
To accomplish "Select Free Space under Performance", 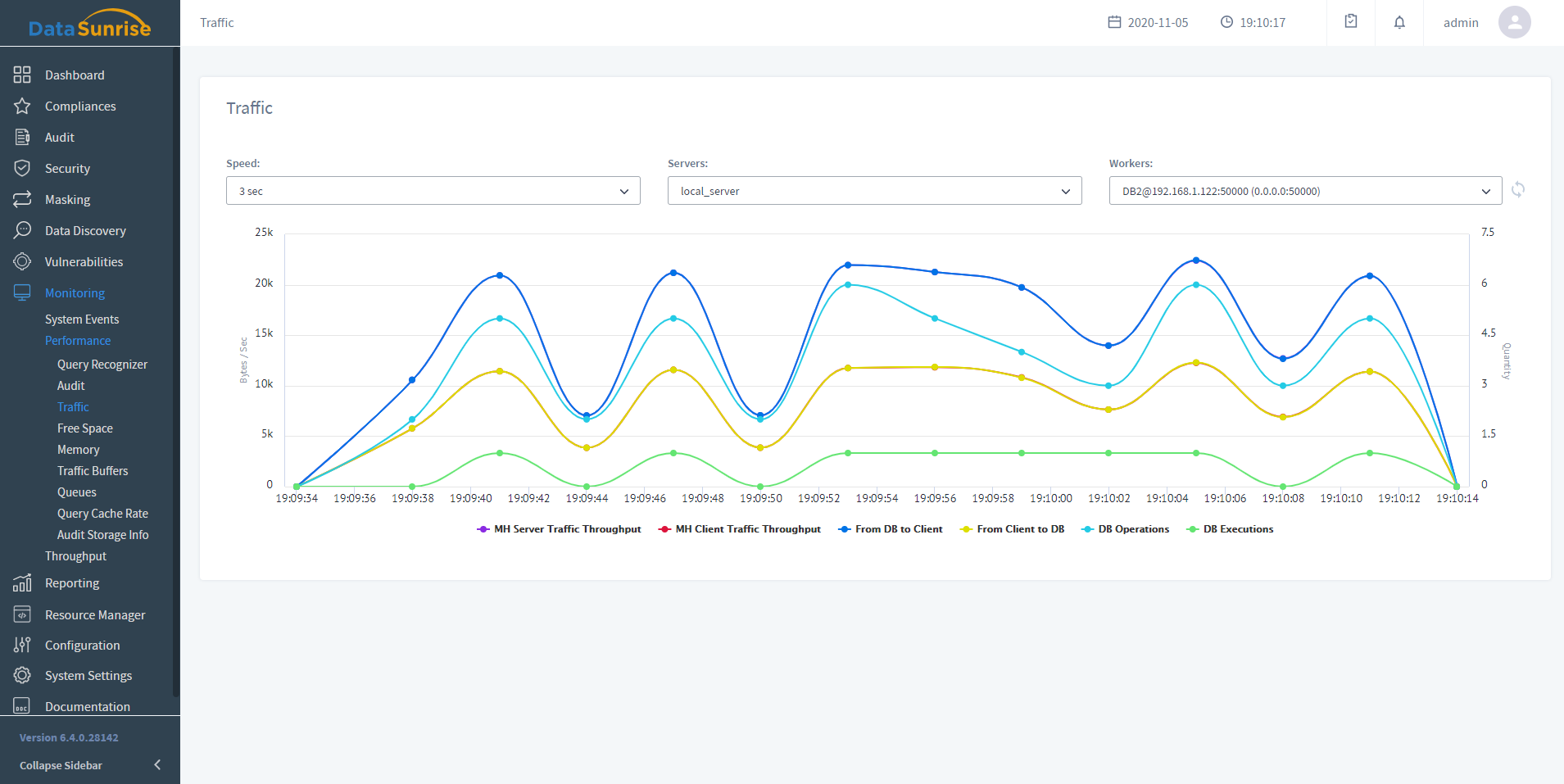I will pyautogui.click(x=85, y=428).
